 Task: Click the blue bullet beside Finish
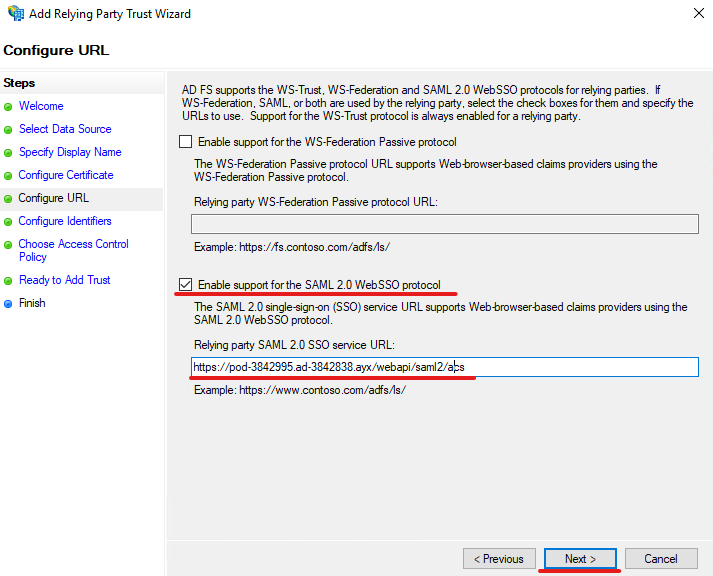pos(8,304)
